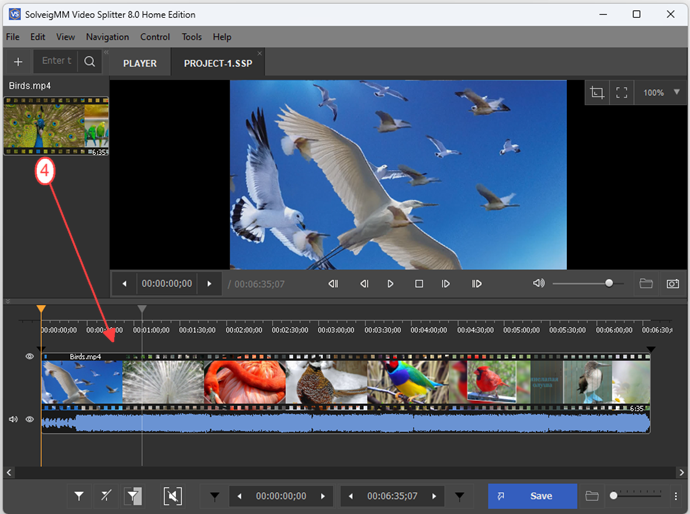The height and width of the screenshot is (514, 690).
Task: Open the output folder icon beside volume
Action: click(646, 283)
